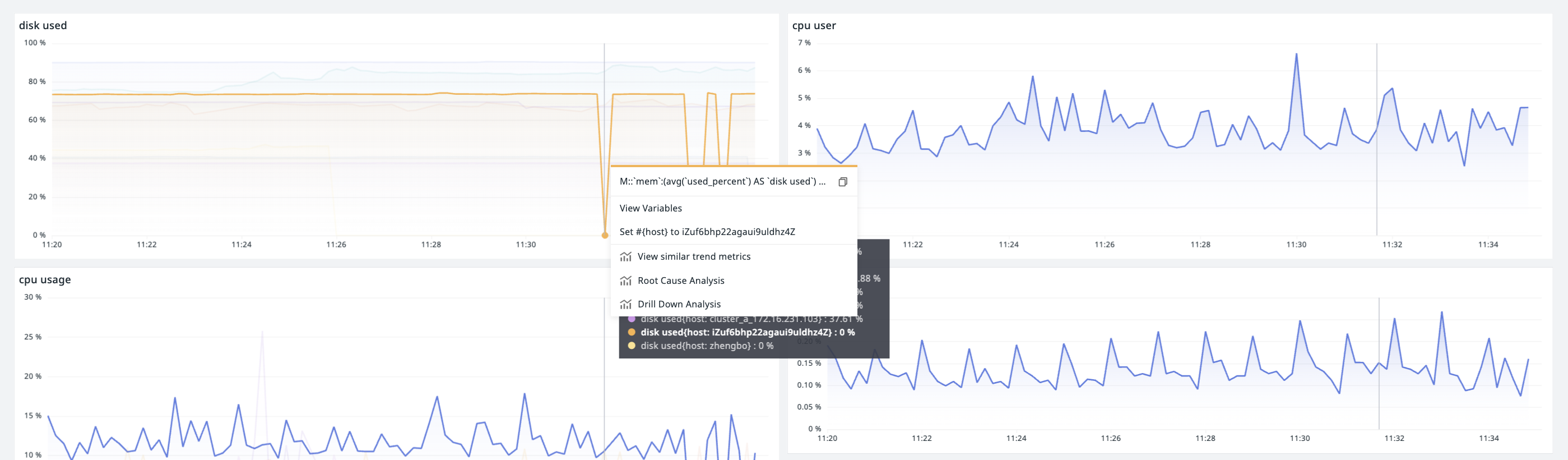Click the cpu usage panel title
The width and height of the screenshot is (1568, 460).
pos(45,280)
